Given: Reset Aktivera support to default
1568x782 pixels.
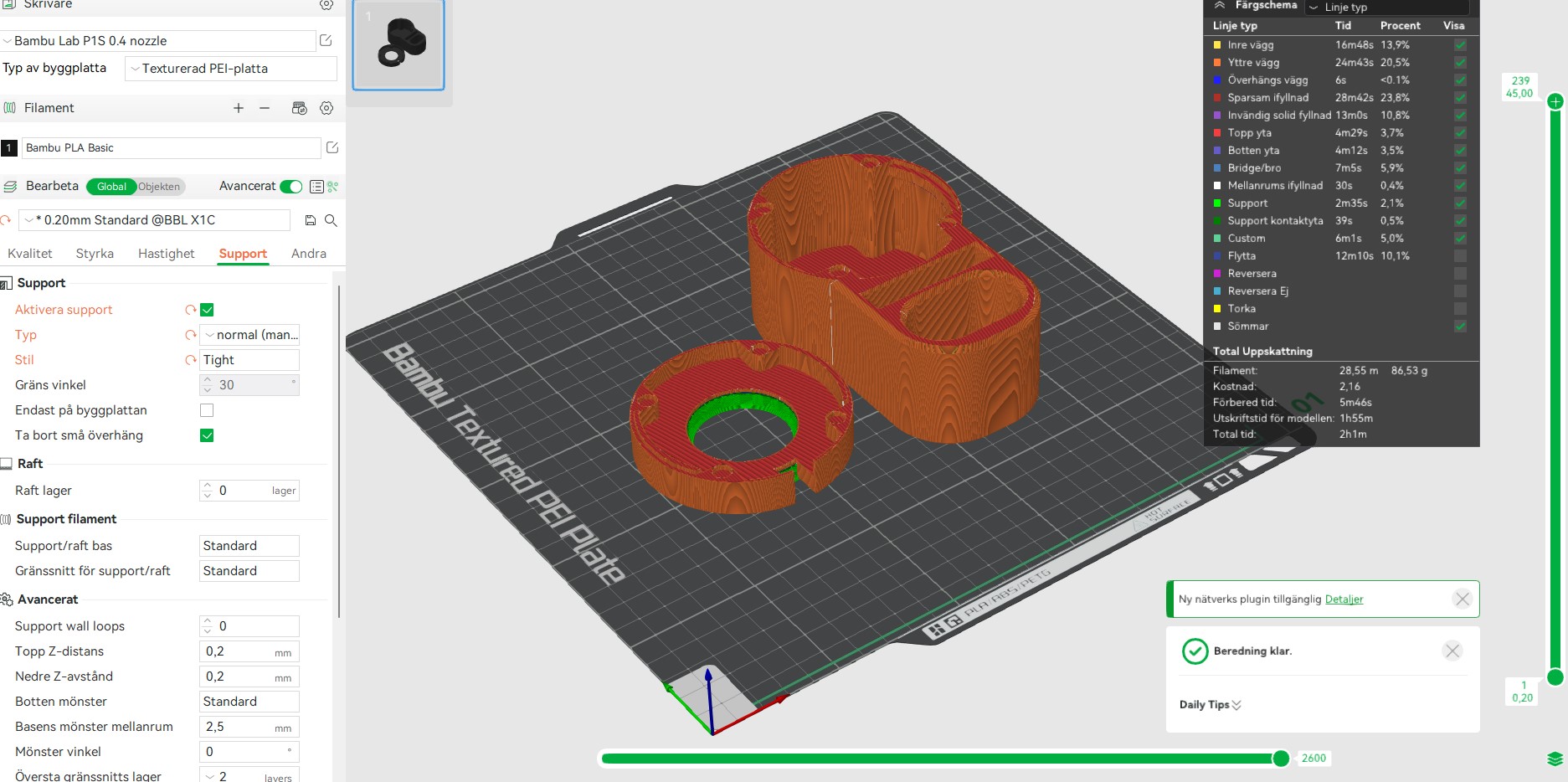Looking at the screenshot, I should [x=190, y=310].
